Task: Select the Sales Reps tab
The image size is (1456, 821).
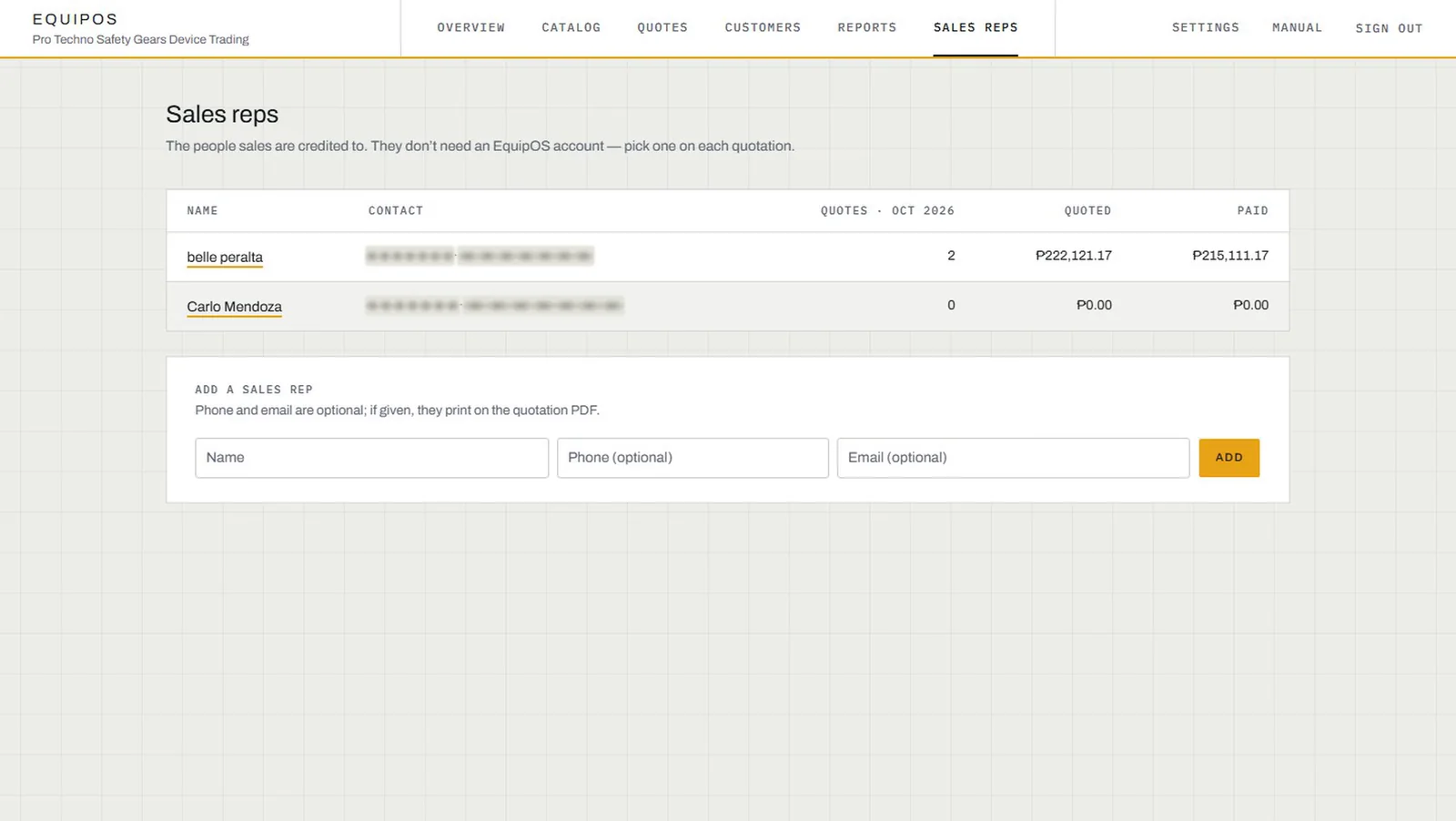Action: (x=976, y=27)
